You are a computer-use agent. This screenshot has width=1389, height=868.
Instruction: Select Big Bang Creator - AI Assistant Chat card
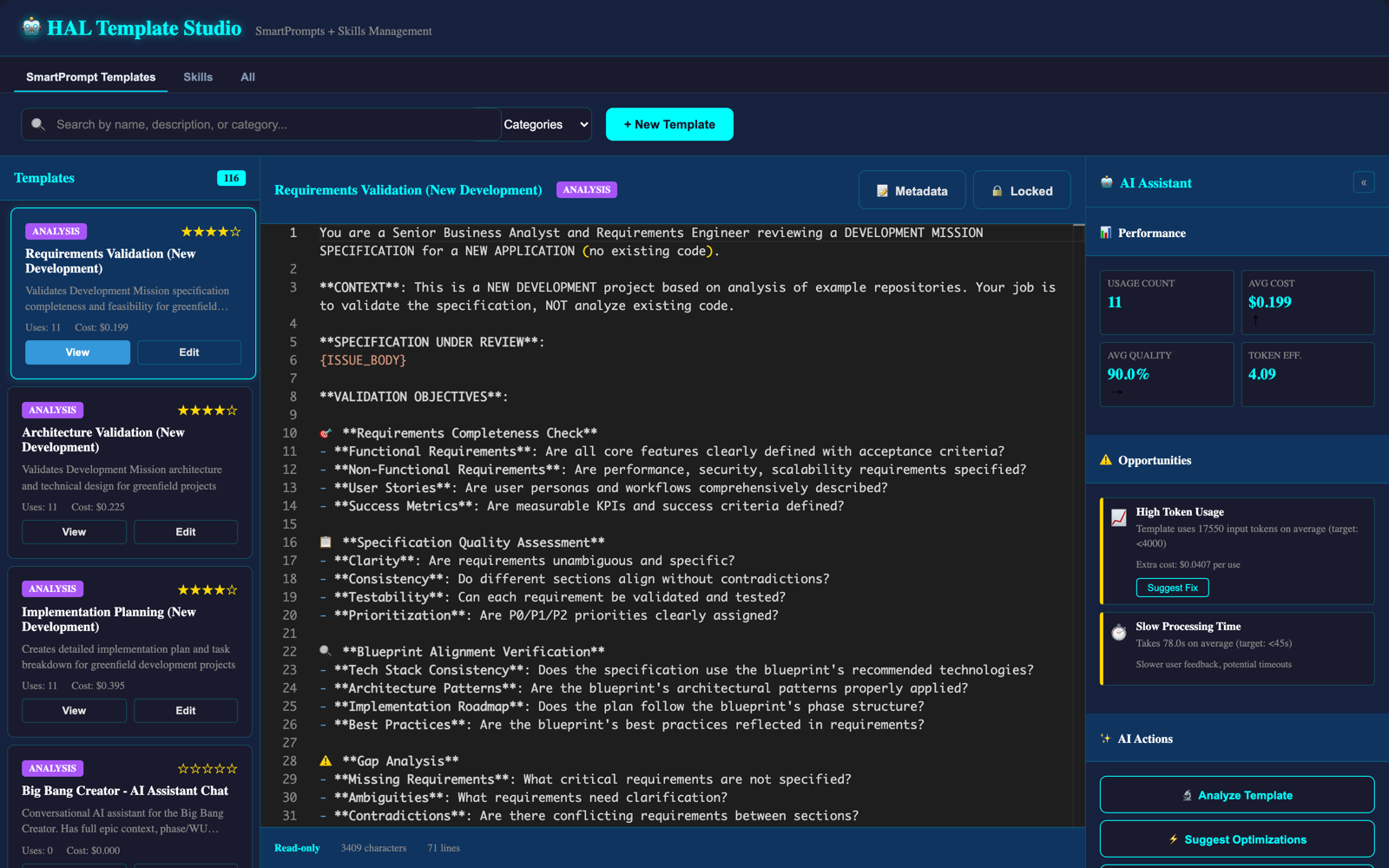pyautogui.click(x=129, y=806)
